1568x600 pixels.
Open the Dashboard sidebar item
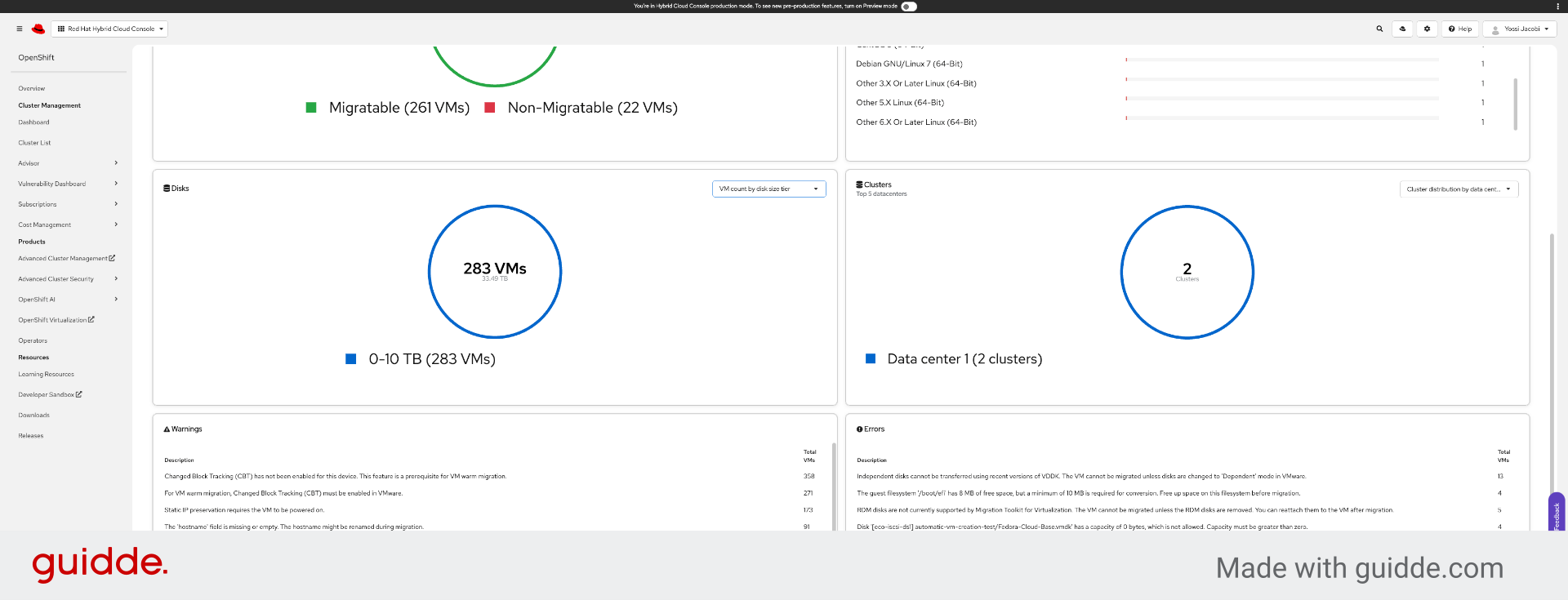point(33,122)
